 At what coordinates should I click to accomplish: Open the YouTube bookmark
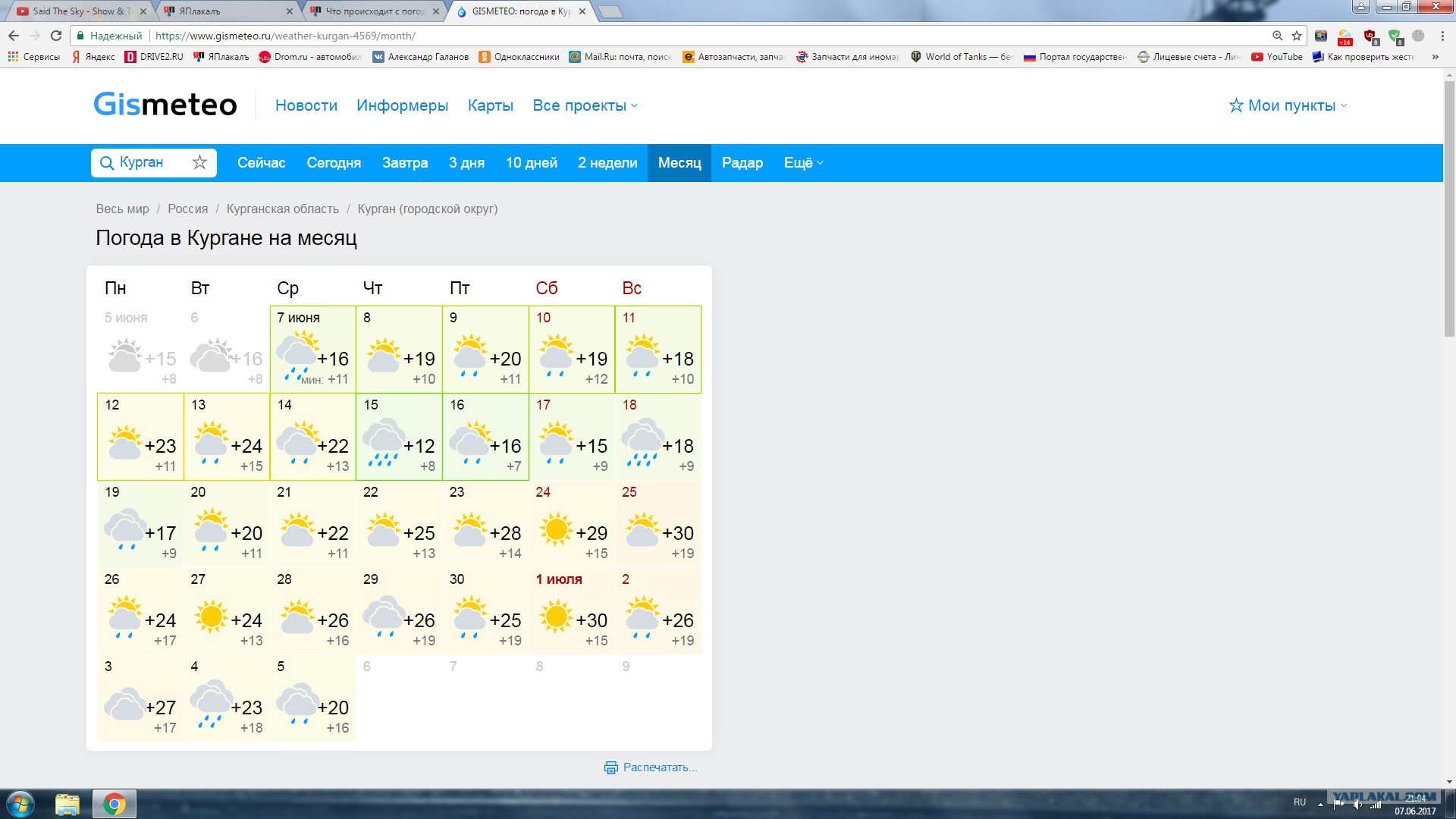(1277, 57)
